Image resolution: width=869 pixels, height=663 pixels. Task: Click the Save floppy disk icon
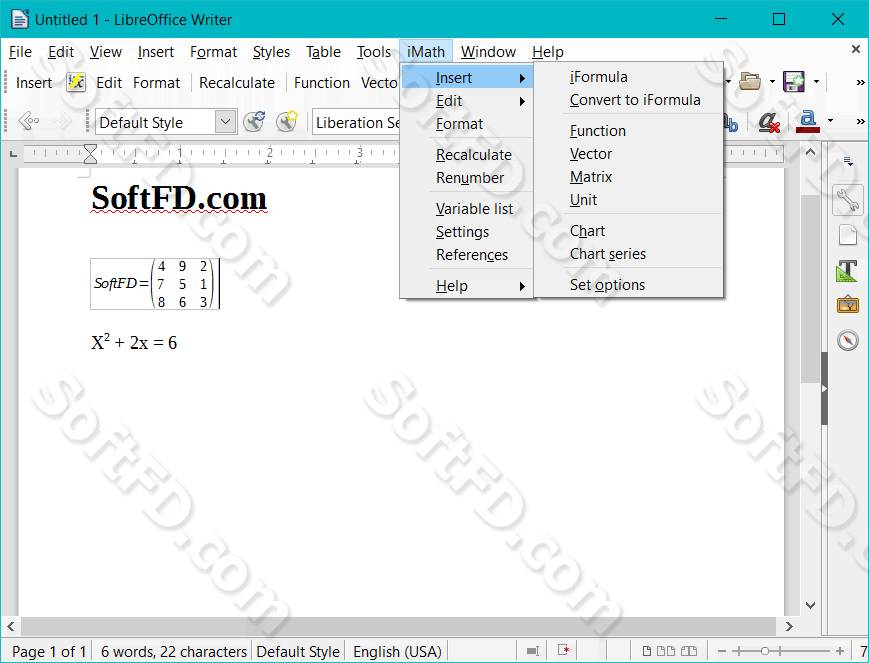793,81
